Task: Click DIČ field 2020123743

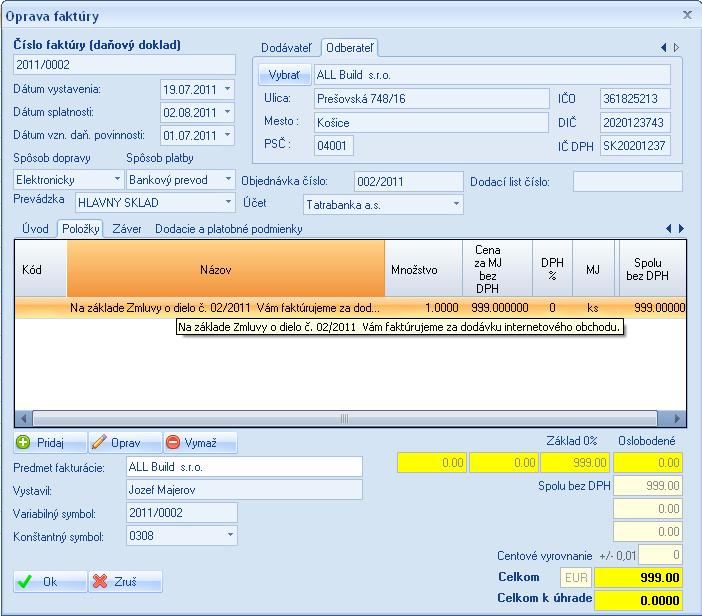Action: point(635,122)
